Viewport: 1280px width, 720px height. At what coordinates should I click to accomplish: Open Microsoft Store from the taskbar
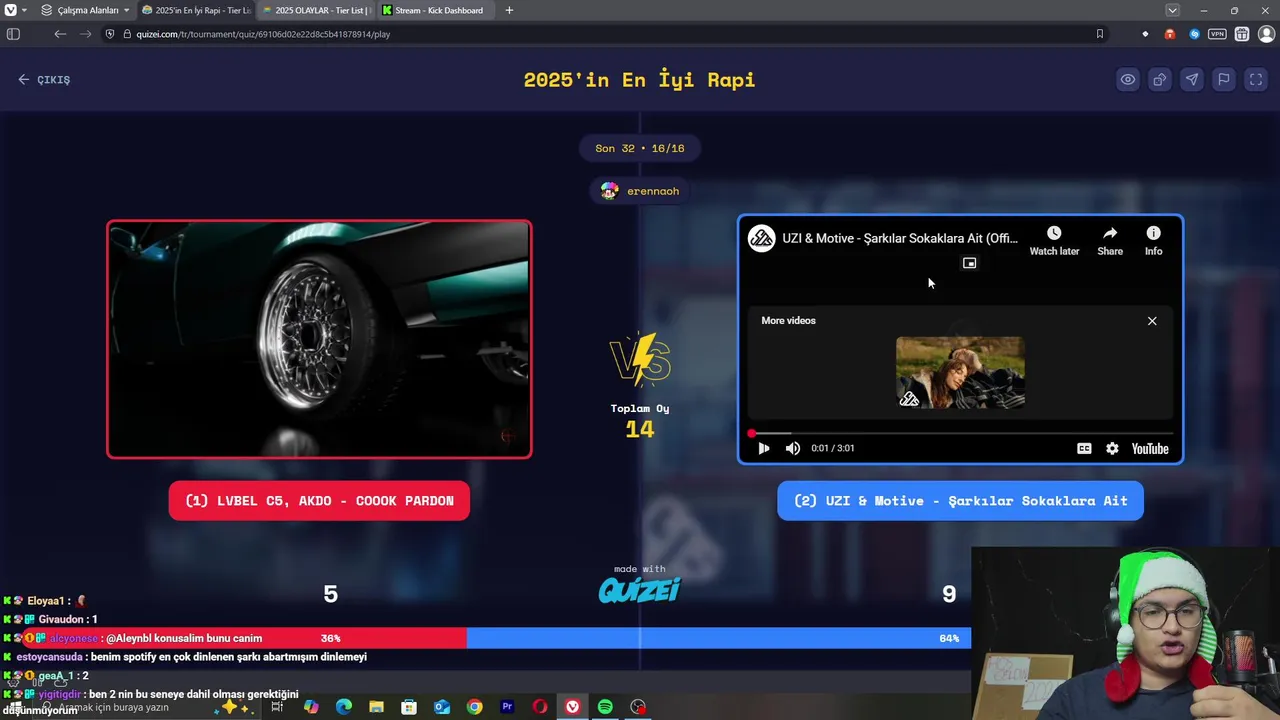coord(409,707)
